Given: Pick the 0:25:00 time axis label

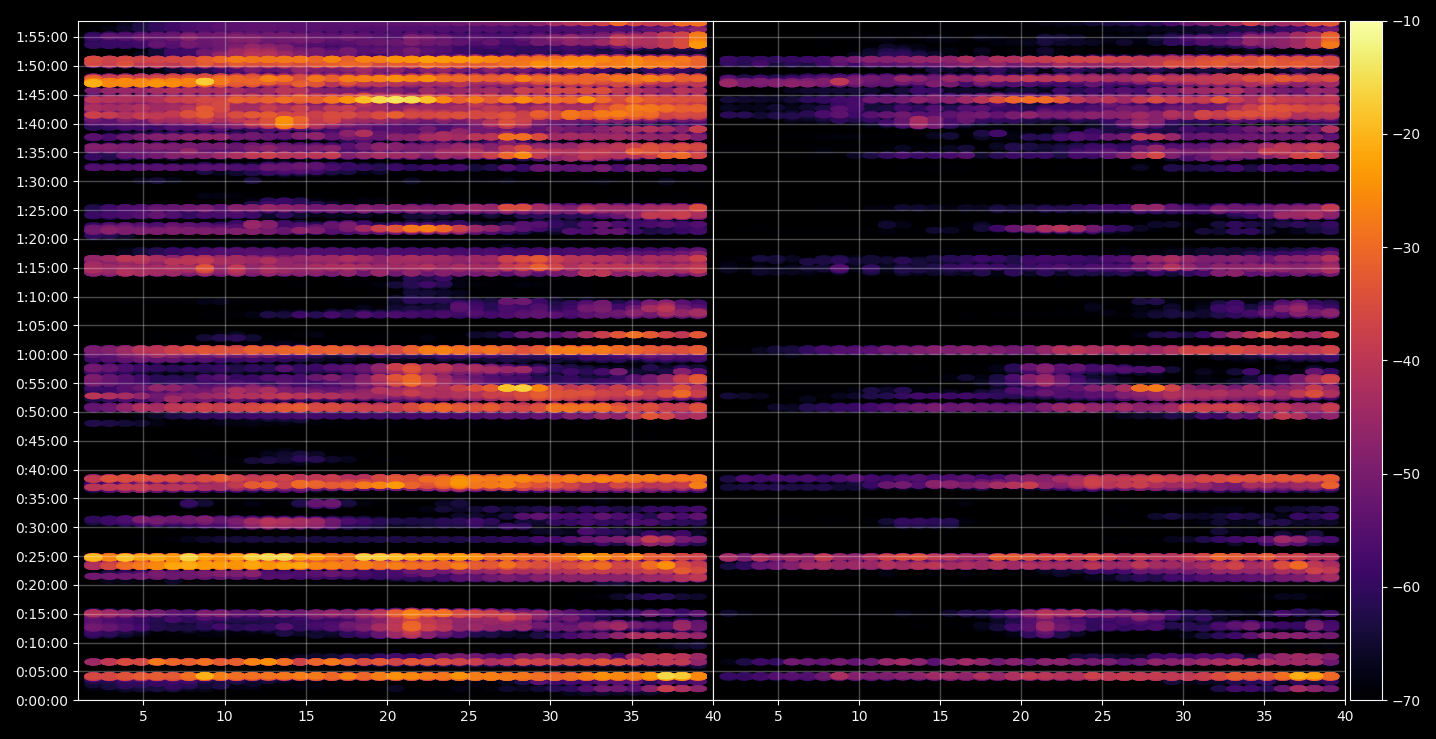Looking at the screenshot, I should click(41, 557).
